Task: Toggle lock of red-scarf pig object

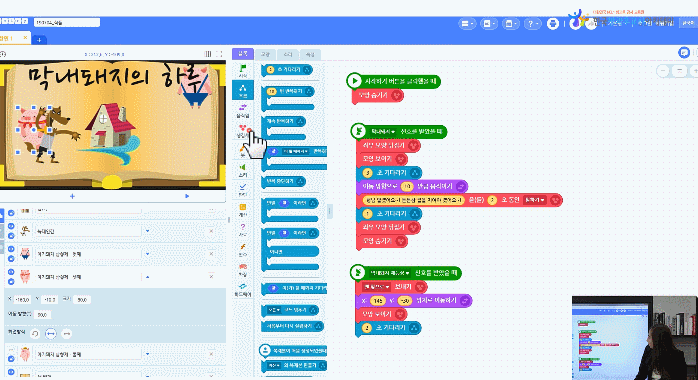Action: pyautogui.click(x=11, y=282)
